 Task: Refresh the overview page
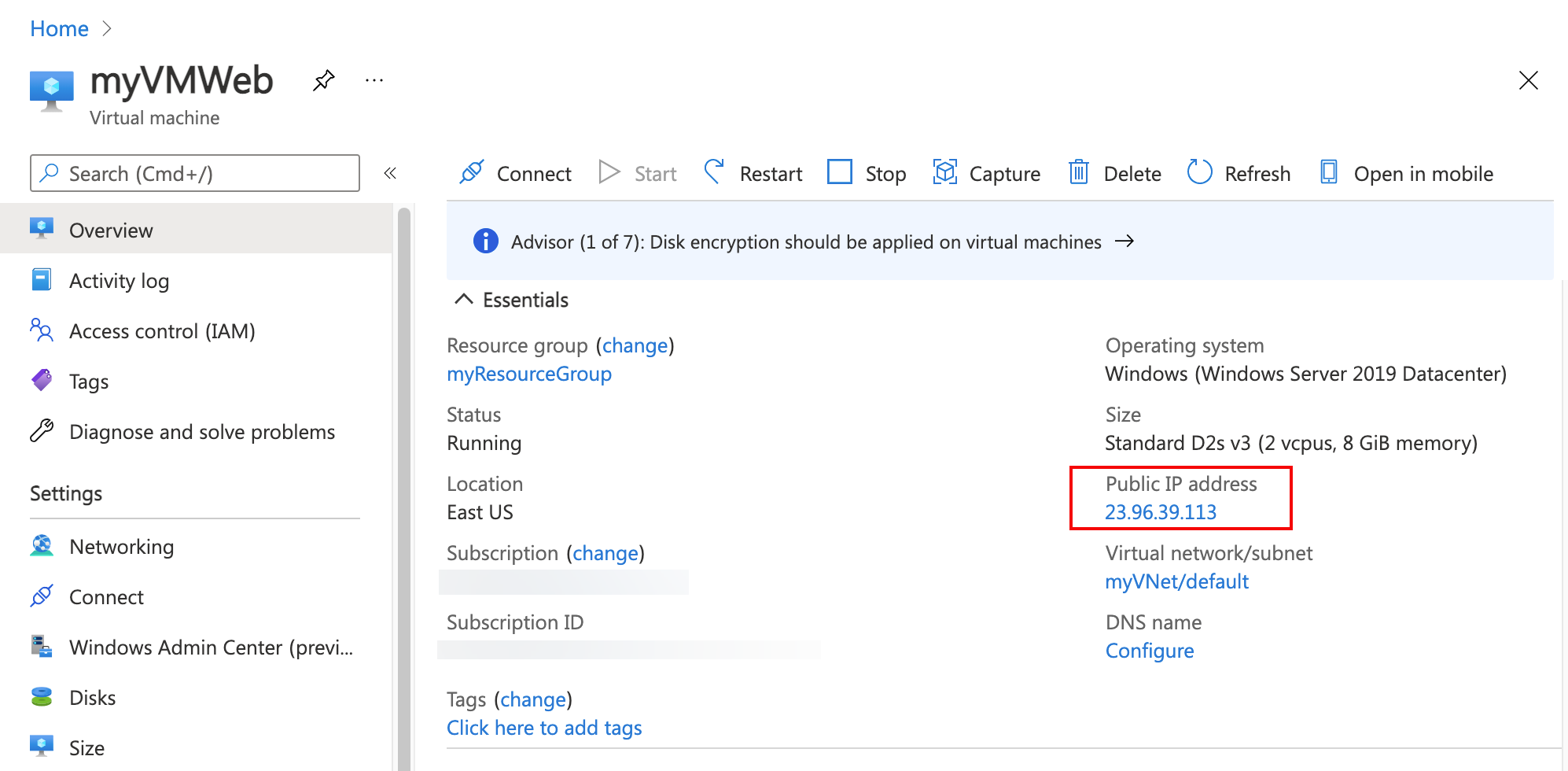[1239, 173]
